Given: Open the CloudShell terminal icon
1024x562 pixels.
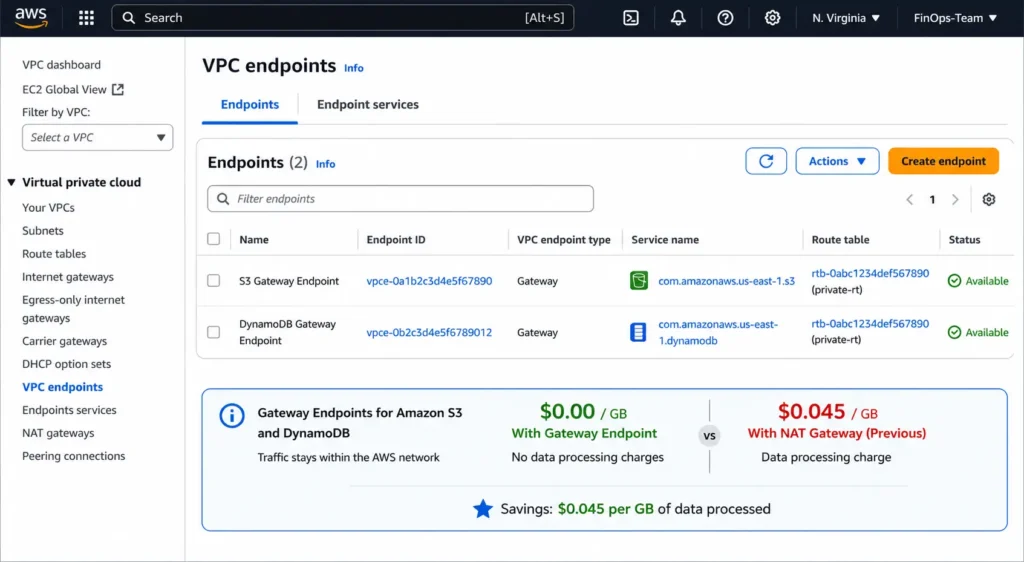Looking at the screenshot, I should click(x=631, y=18).
